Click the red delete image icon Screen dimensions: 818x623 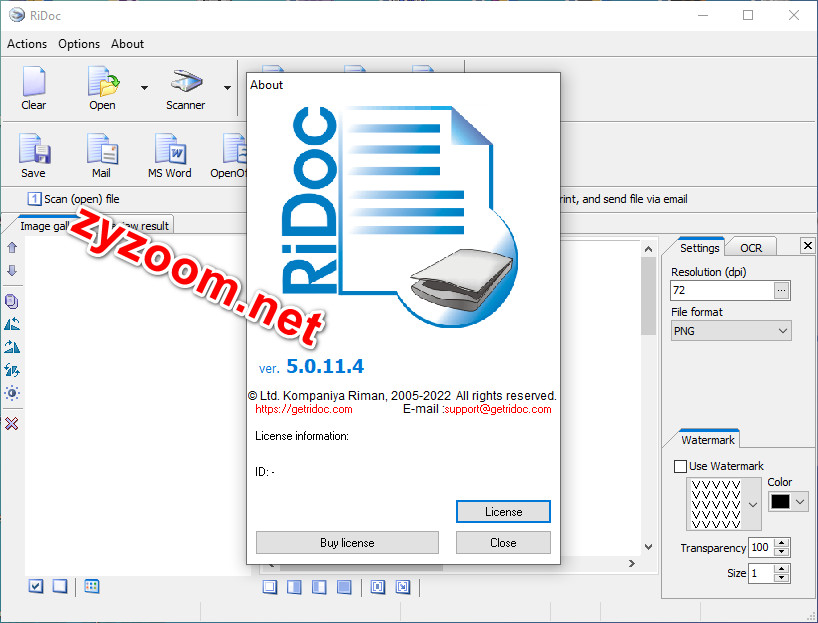(11, 424)
